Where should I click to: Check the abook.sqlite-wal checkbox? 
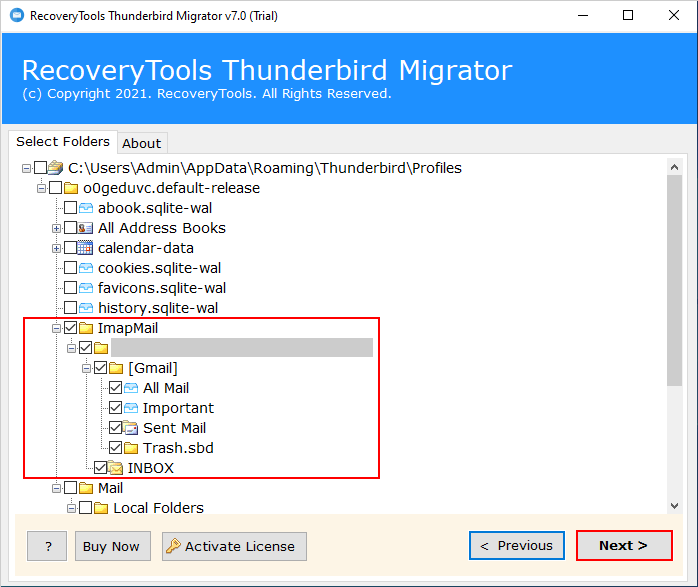(x=70, y=208)
